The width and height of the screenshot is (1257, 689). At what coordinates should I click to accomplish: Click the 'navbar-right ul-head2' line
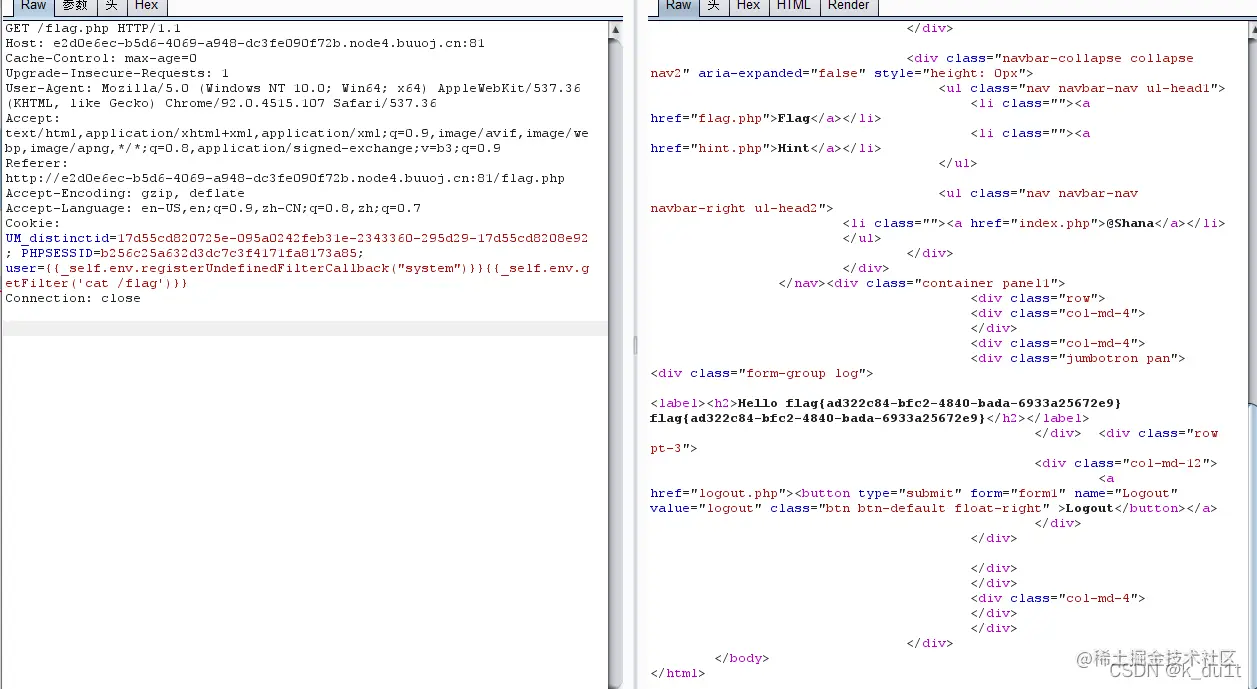tap(742, 209)
